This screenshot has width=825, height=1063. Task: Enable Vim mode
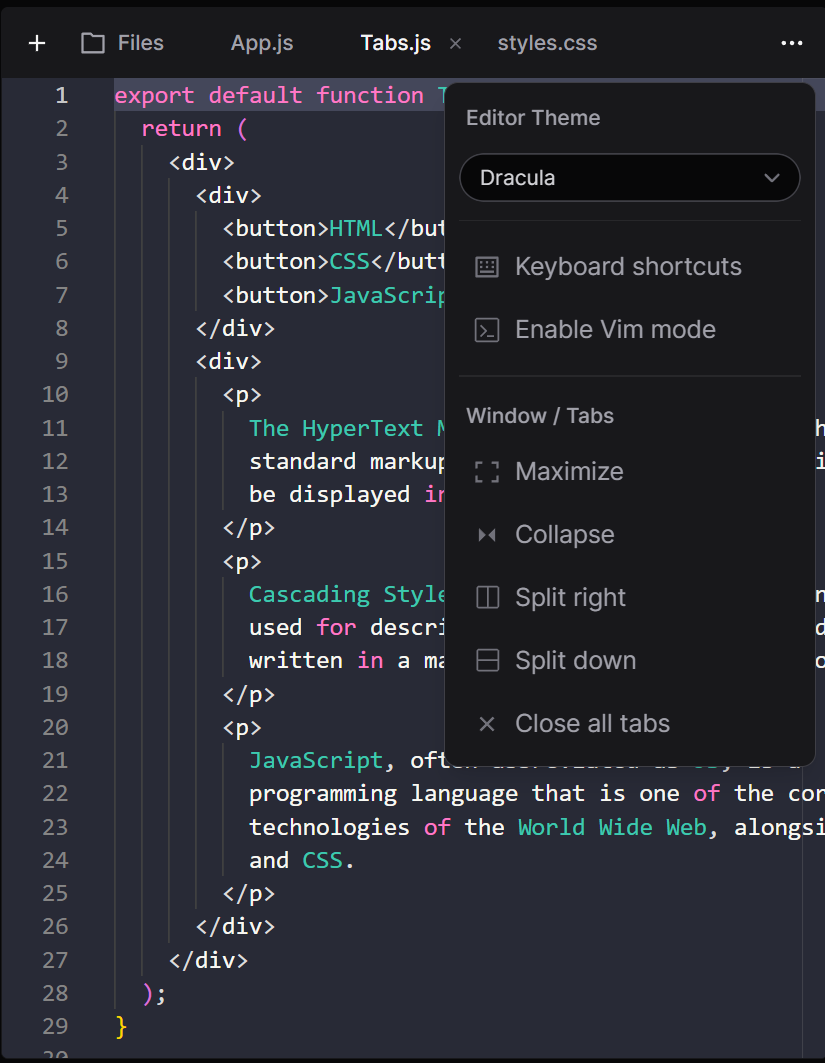614,329
